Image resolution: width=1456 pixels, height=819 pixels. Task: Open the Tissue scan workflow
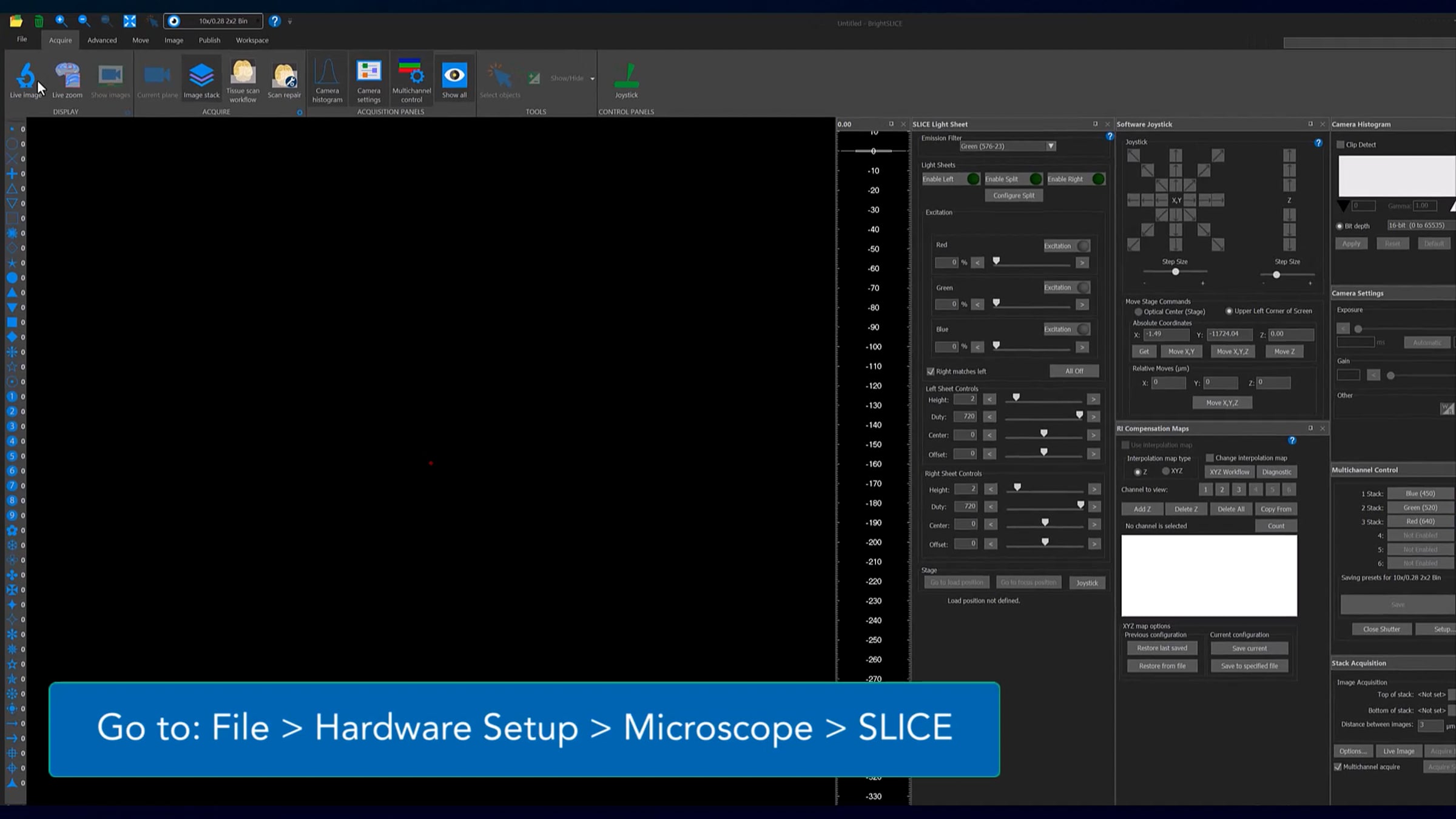(243, 81)
